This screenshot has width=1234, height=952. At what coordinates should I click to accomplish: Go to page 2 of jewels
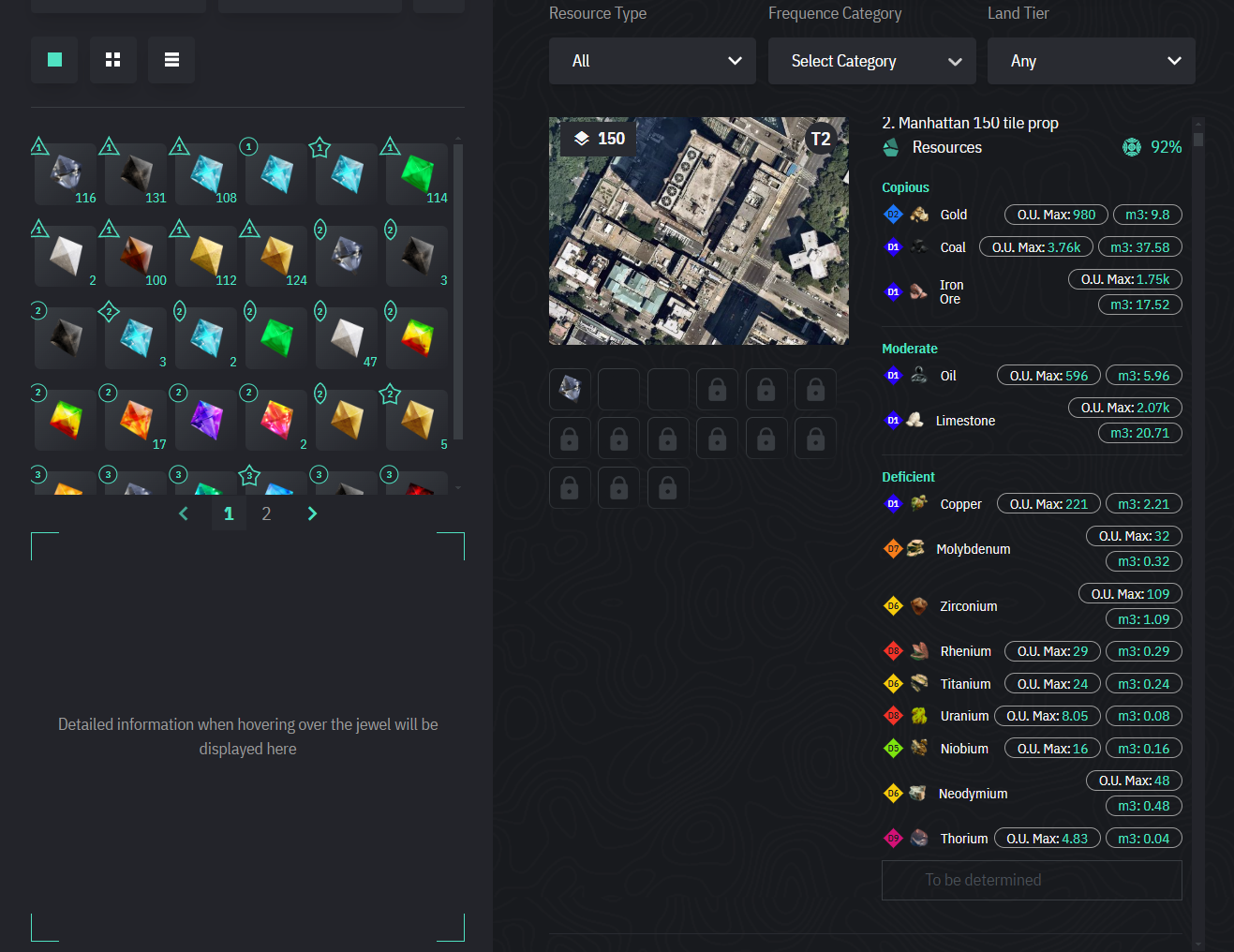coord(266,513)
